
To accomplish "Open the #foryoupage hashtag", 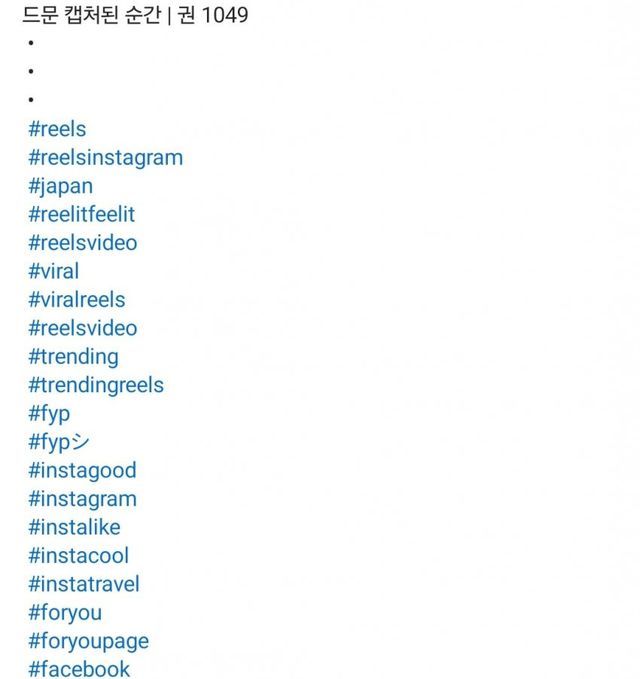I will tap(88, 641).
